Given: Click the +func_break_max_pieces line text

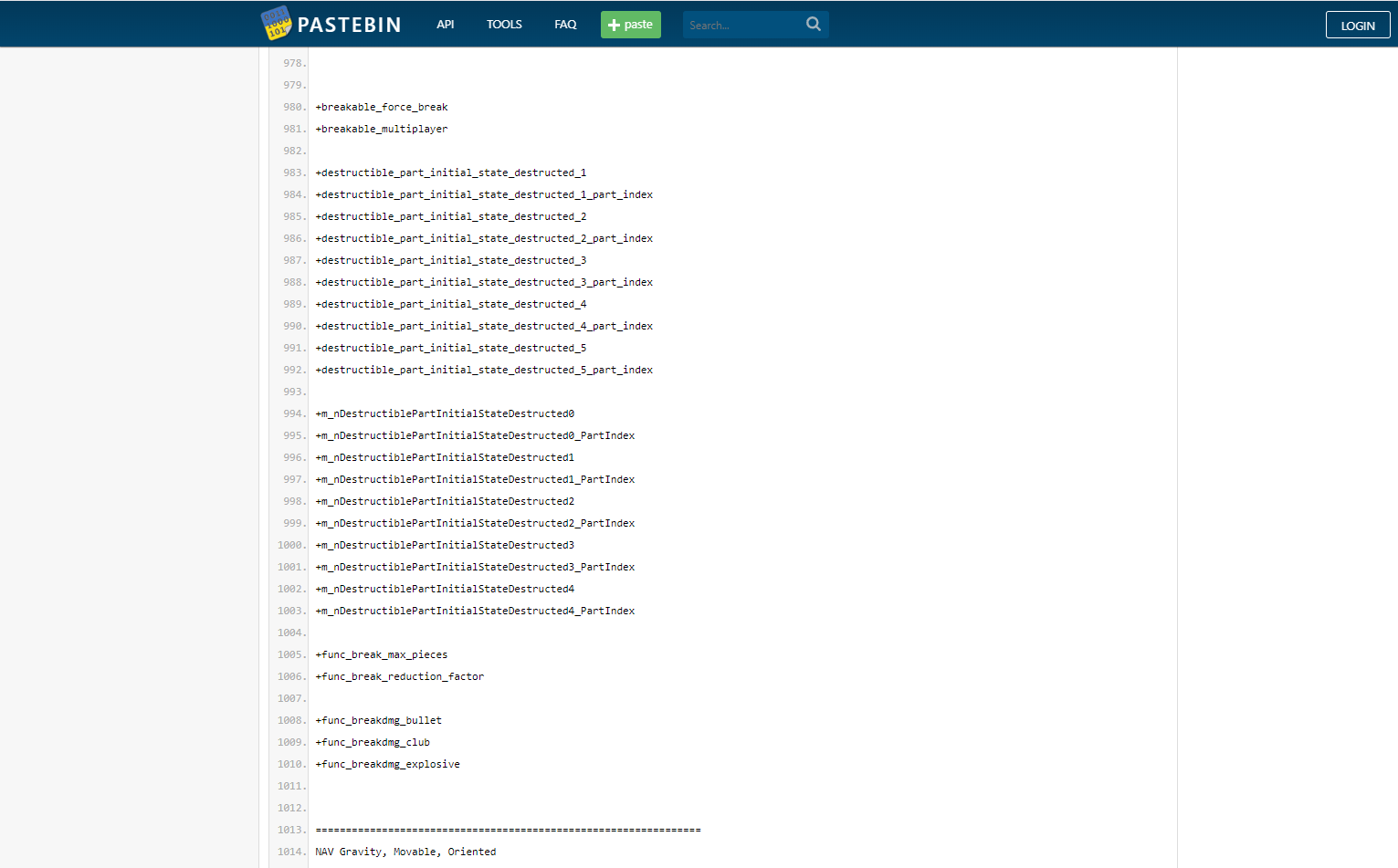Looking at the screenshot, I should [382, 655].
